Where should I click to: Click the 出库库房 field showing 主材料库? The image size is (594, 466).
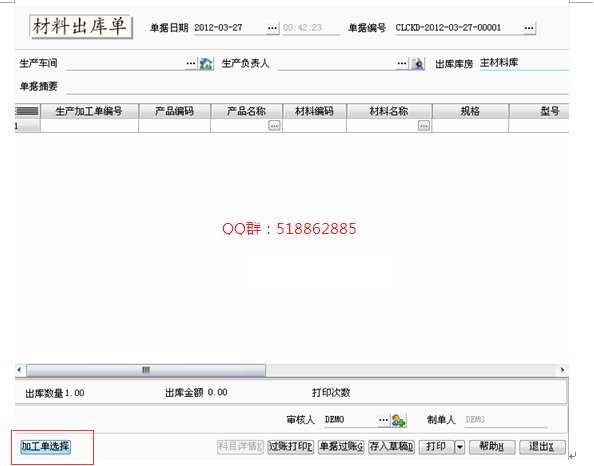(524, 63)
